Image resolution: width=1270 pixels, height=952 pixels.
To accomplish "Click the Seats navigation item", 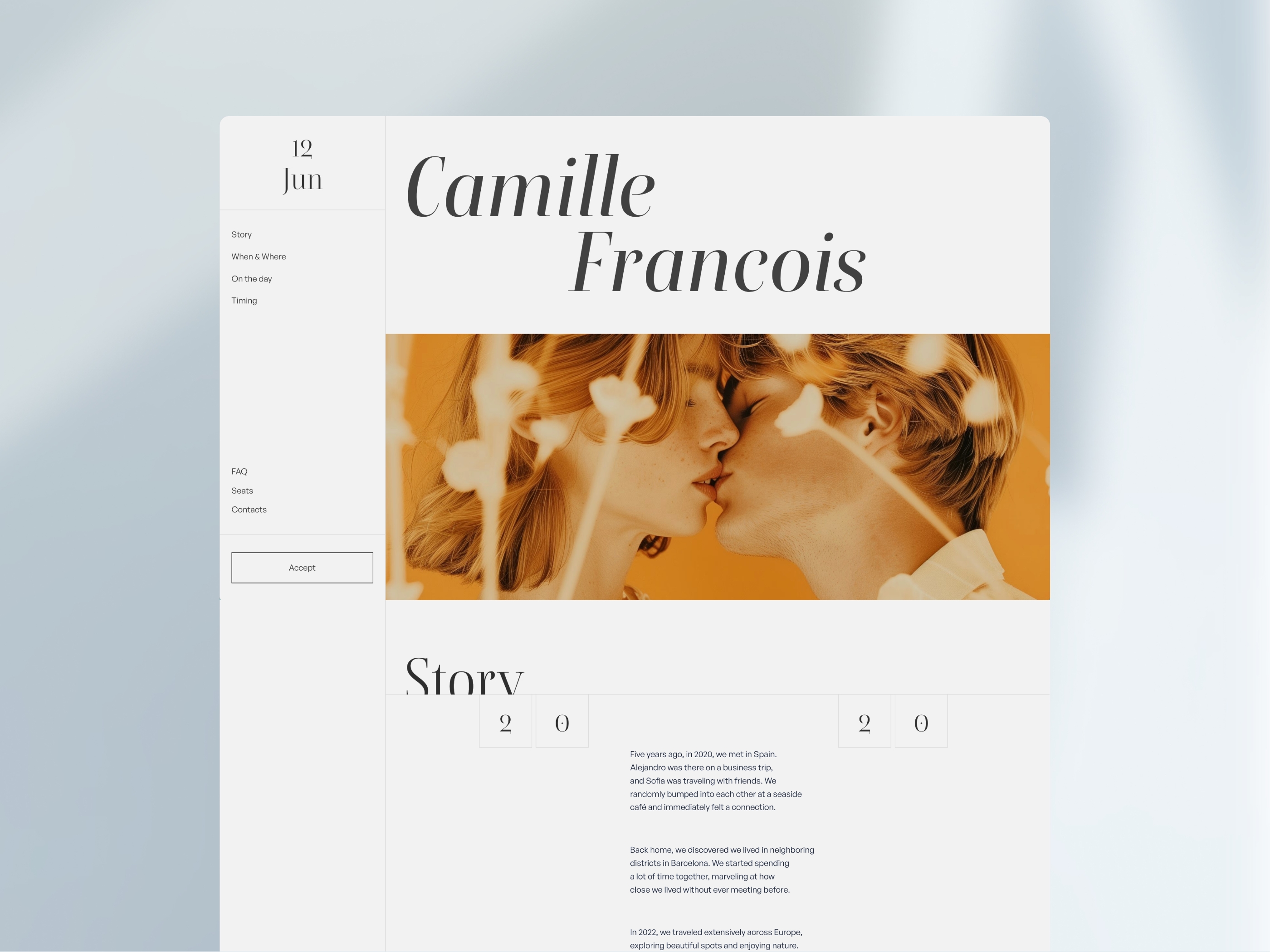I will (242, 490).
